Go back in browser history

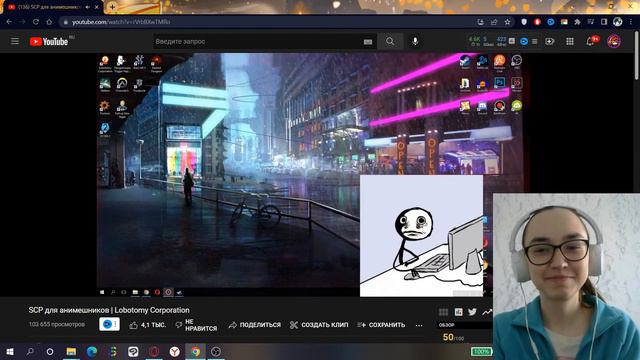tap(9, 22)
